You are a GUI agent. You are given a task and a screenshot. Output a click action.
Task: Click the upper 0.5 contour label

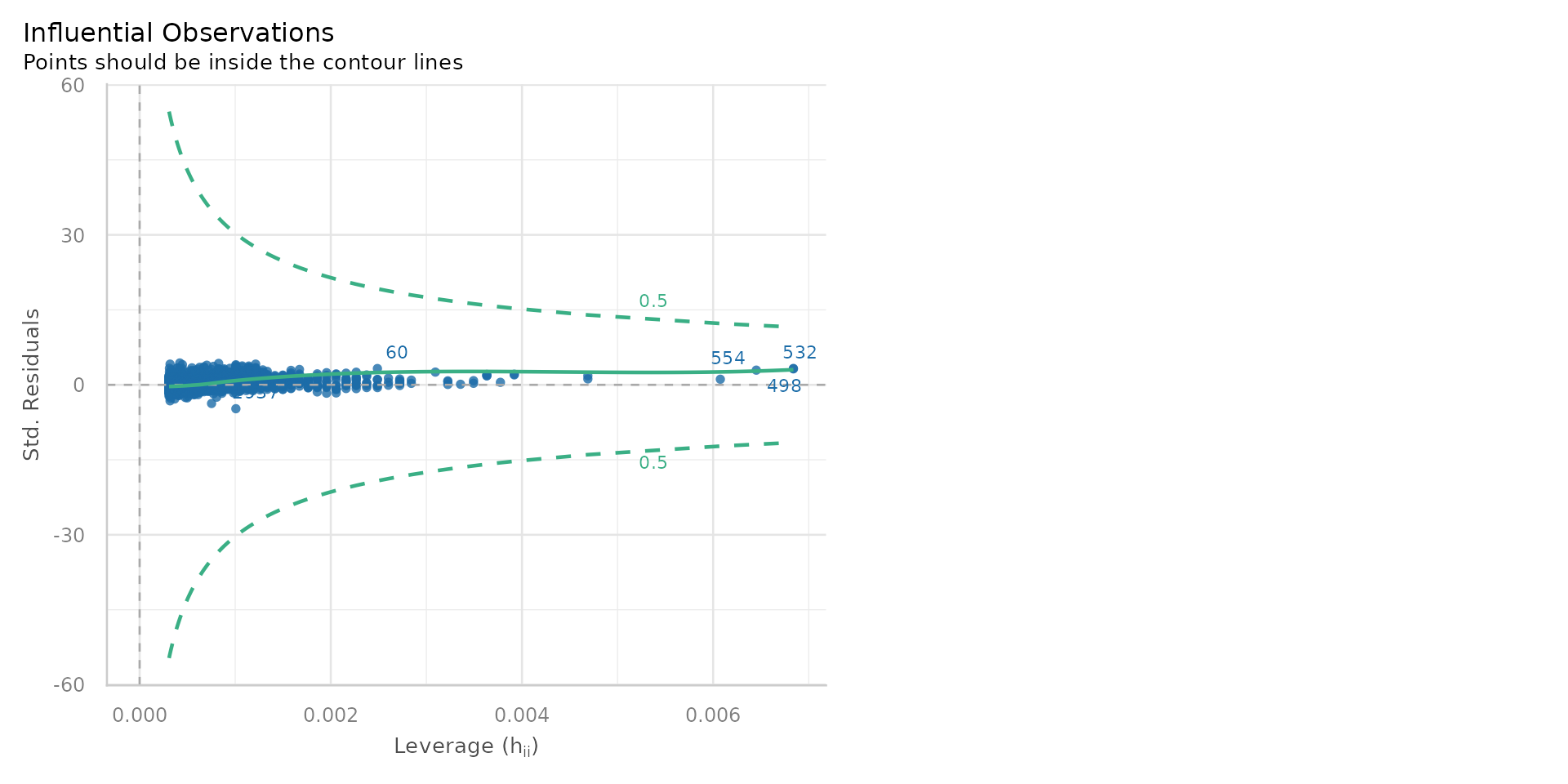pyautogui.click(x=653, y=301)
